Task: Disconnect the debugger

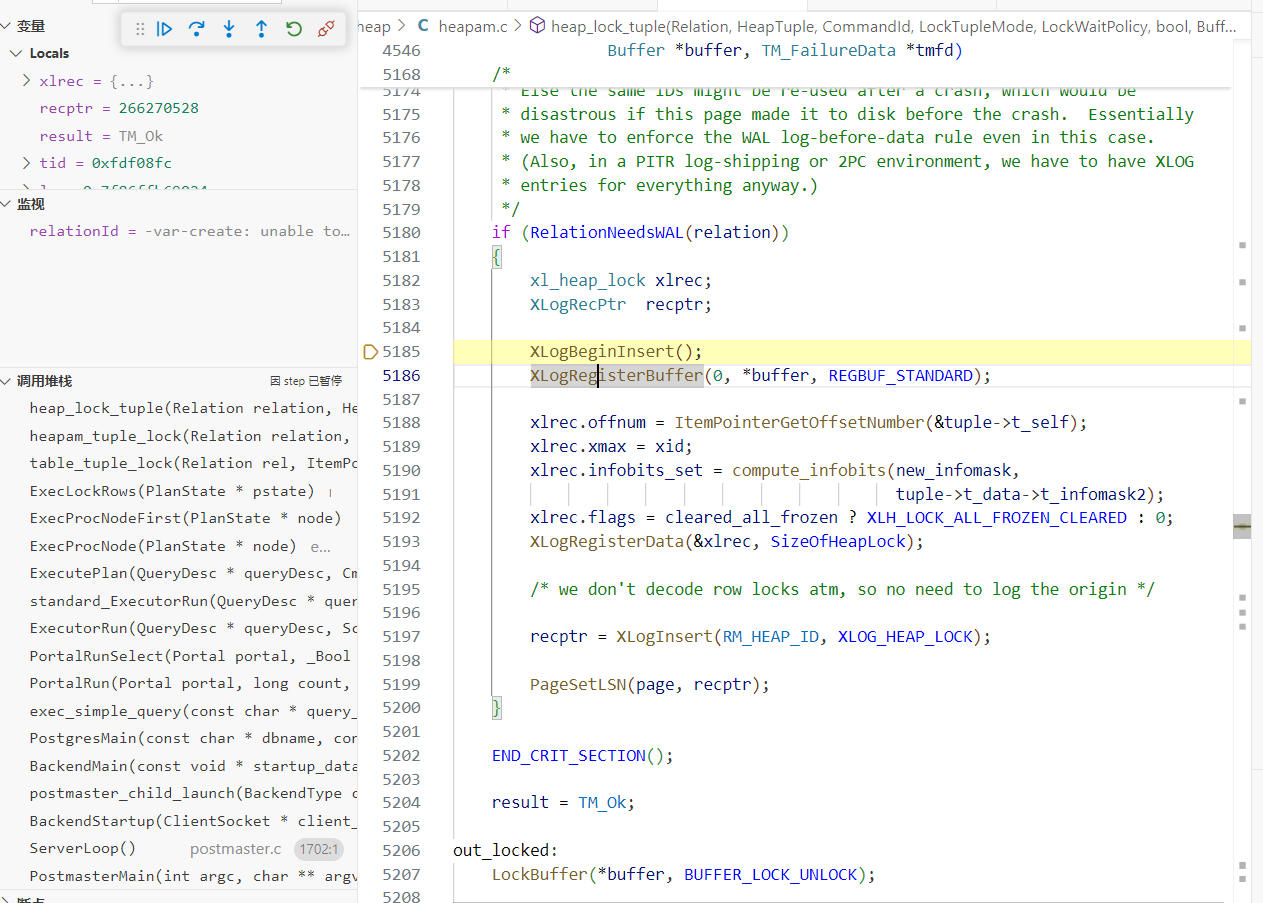Action: click(x=326, y=30)
